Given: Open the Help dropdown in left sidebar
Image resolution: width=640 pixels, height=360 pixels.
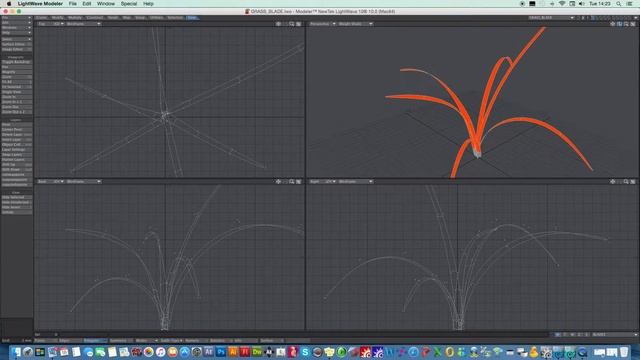Looking at the screenshot, I should (x=16, y=33).
